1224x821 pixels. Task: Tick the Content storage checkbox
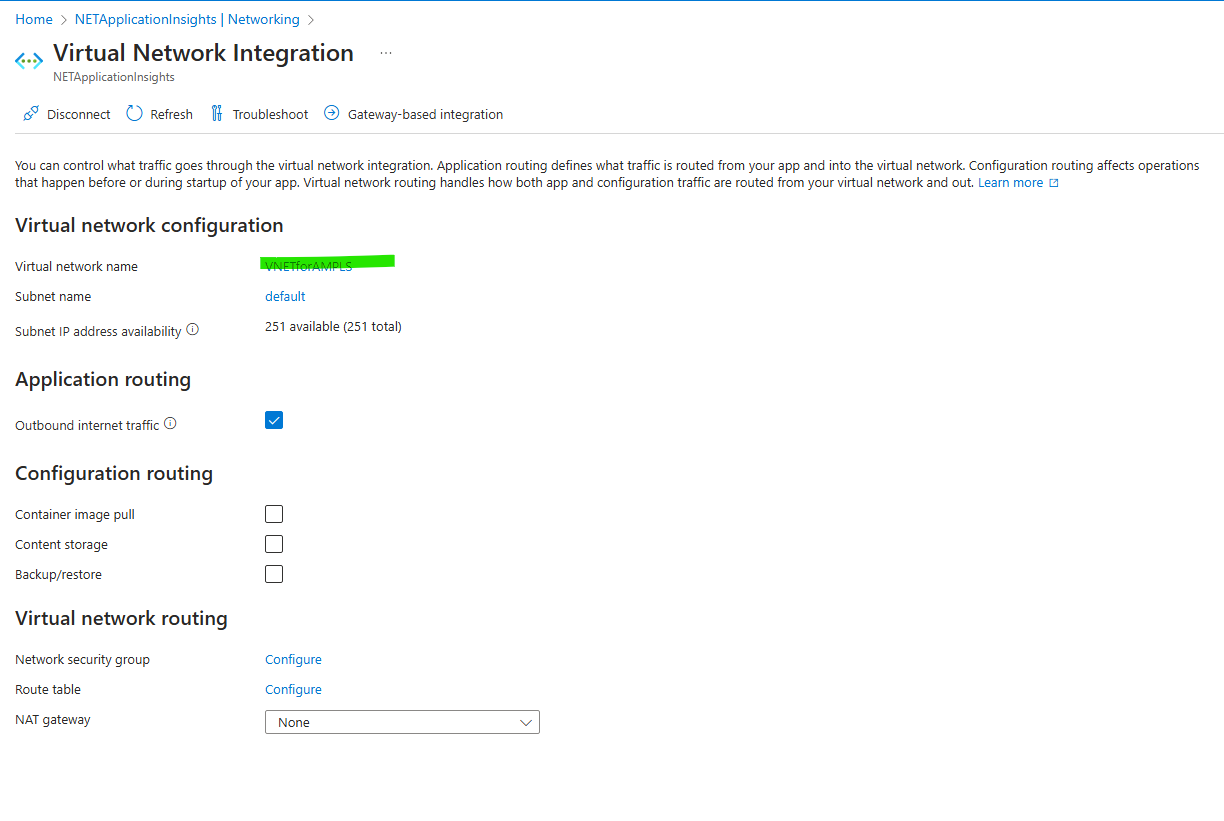coord(274,544)
